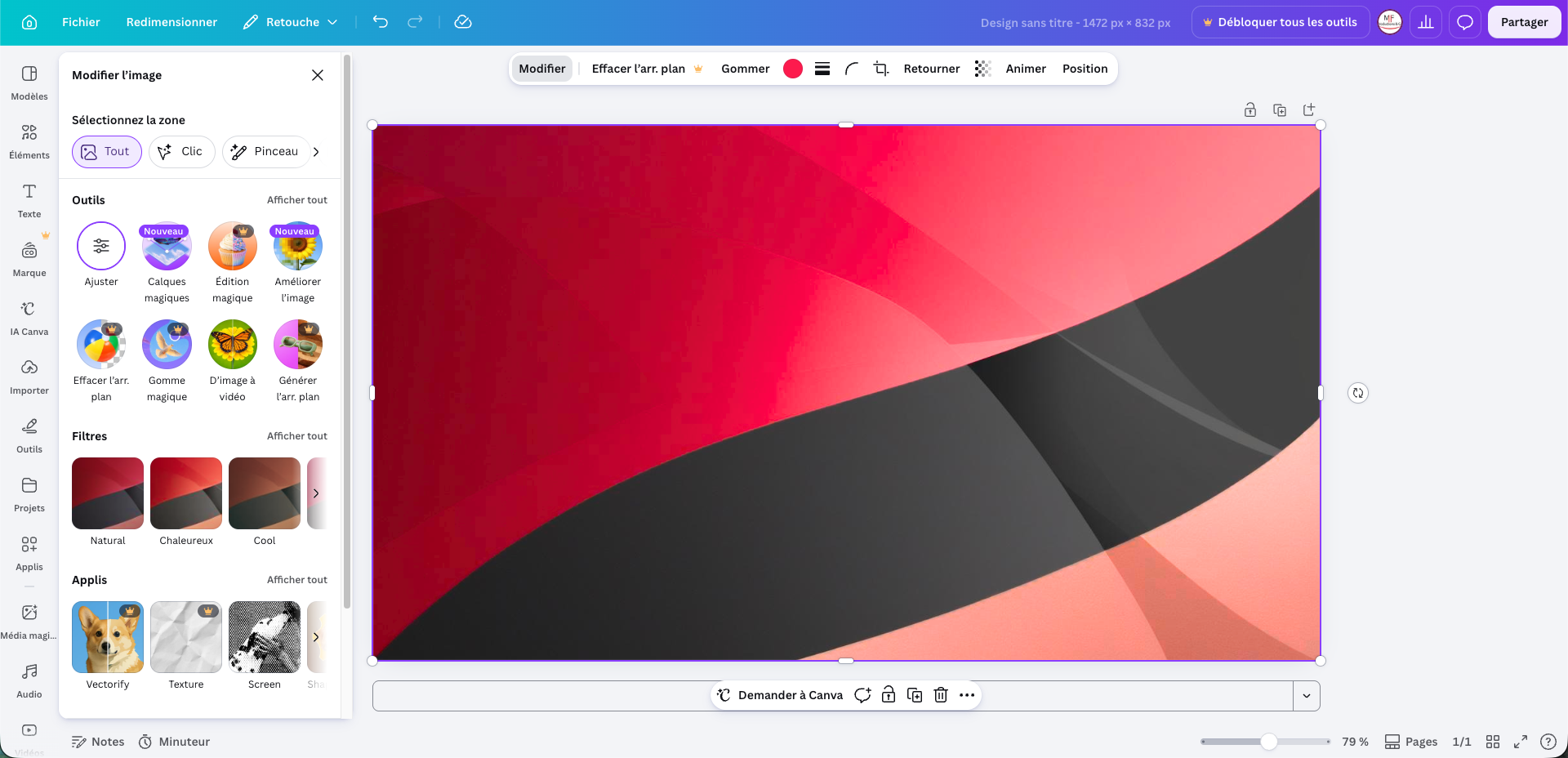This screenshot has height=758, width=1568.
Task: Click Débloquer tous les outils button
Action: (x=1280, y=22)
